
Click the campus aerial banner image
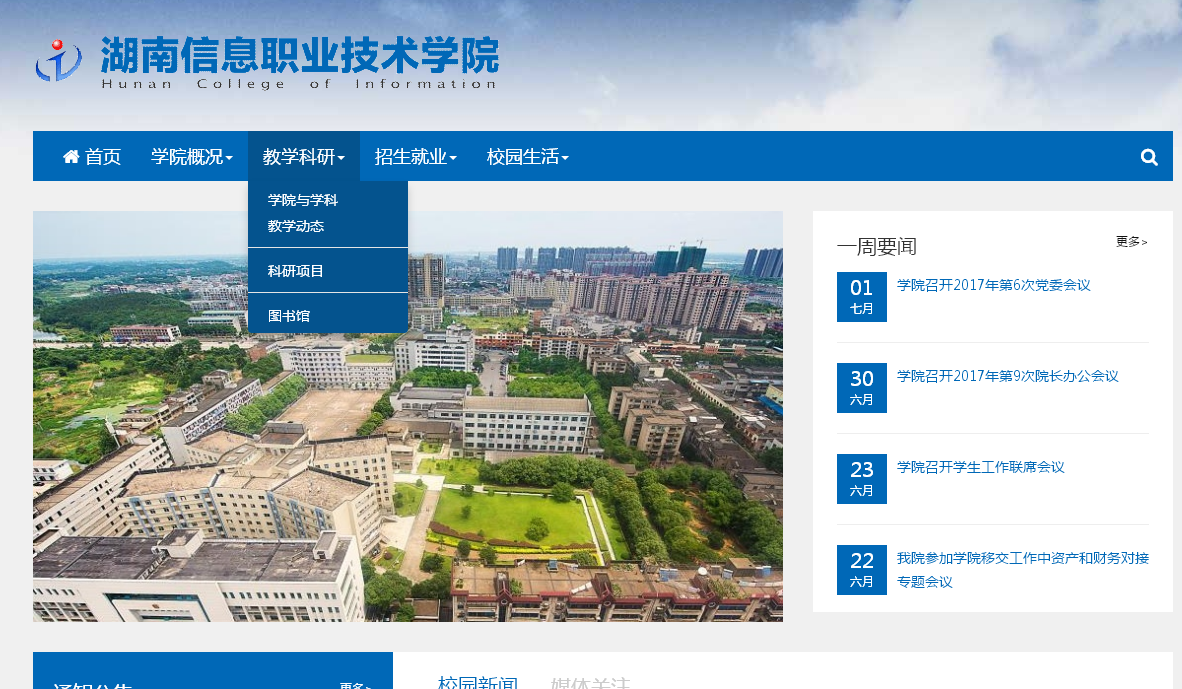pyautogui.click(x=500, y=480)
